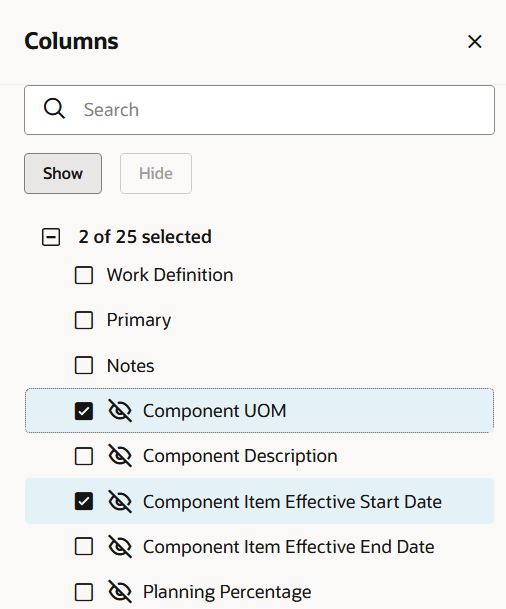
Task: Check the Primary column checkbox
Action: click(84, 320)
